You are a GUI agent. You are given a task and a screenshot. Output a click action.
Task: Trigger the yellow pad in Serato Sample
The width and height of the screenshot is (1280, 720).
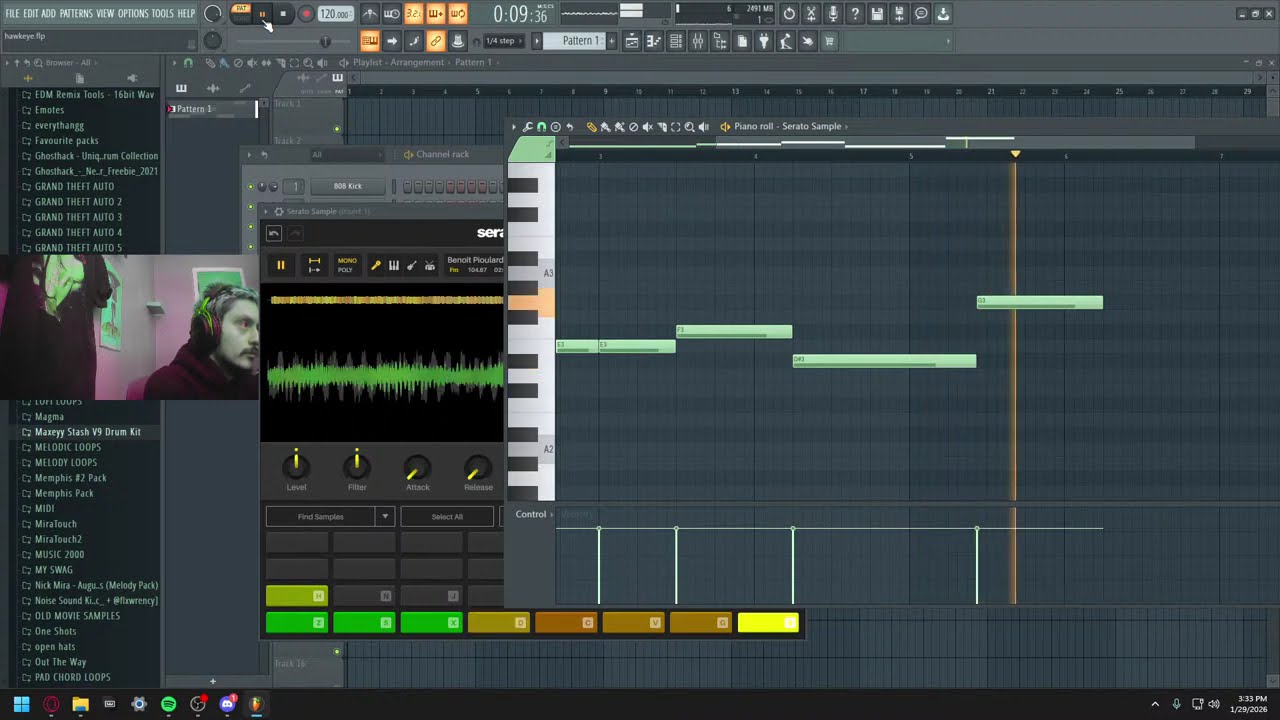tap(768, 623)
